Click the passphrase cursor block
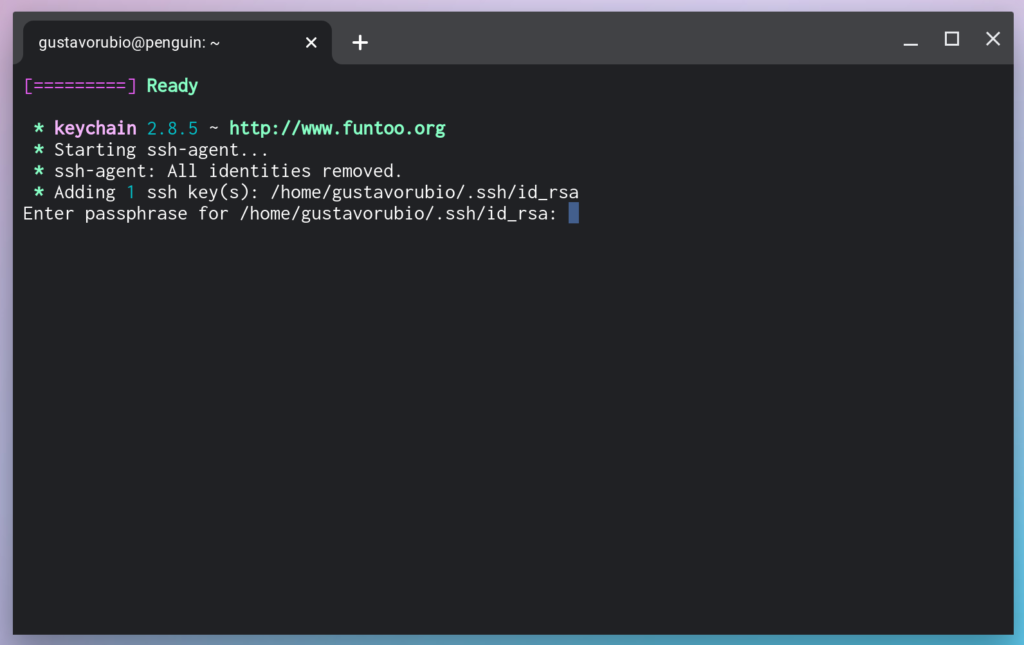Image resolution: width=1024 pixels, height=645 pixels. pyautogui.click(x=573, y=213)
